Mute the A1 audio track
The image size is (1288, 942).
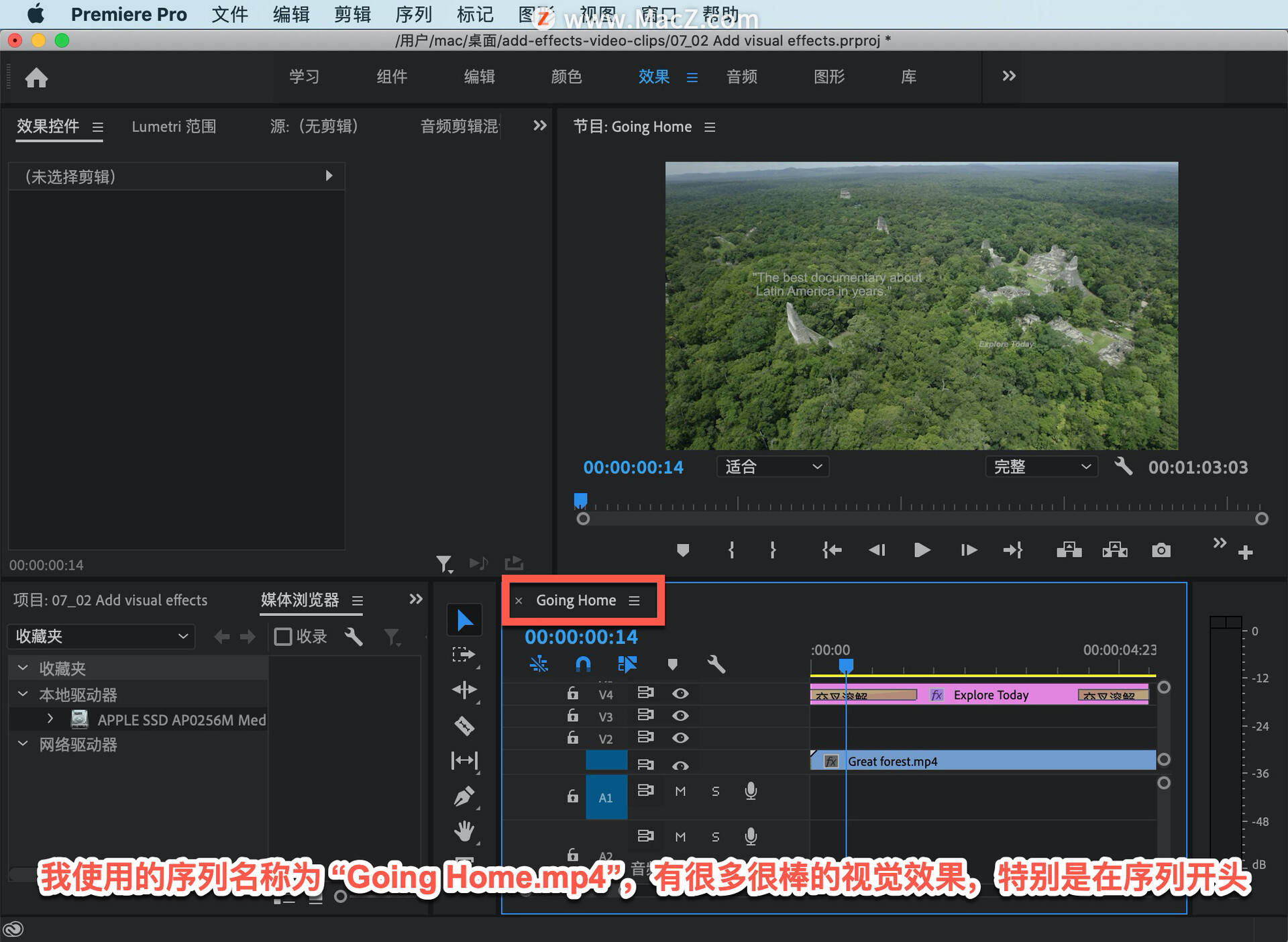(x=680, y=792)
